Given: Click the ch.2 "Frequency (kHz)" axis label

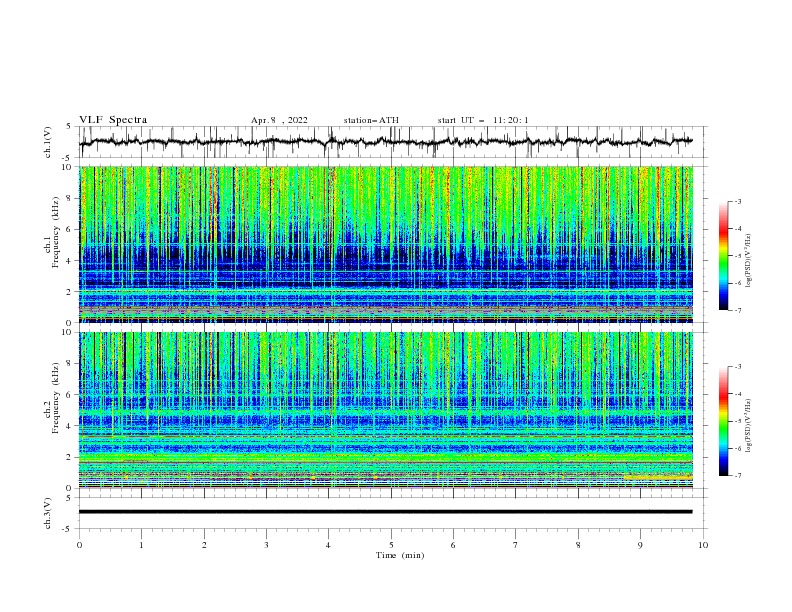Looking at the screenshot, I should [x=55, y=396].
